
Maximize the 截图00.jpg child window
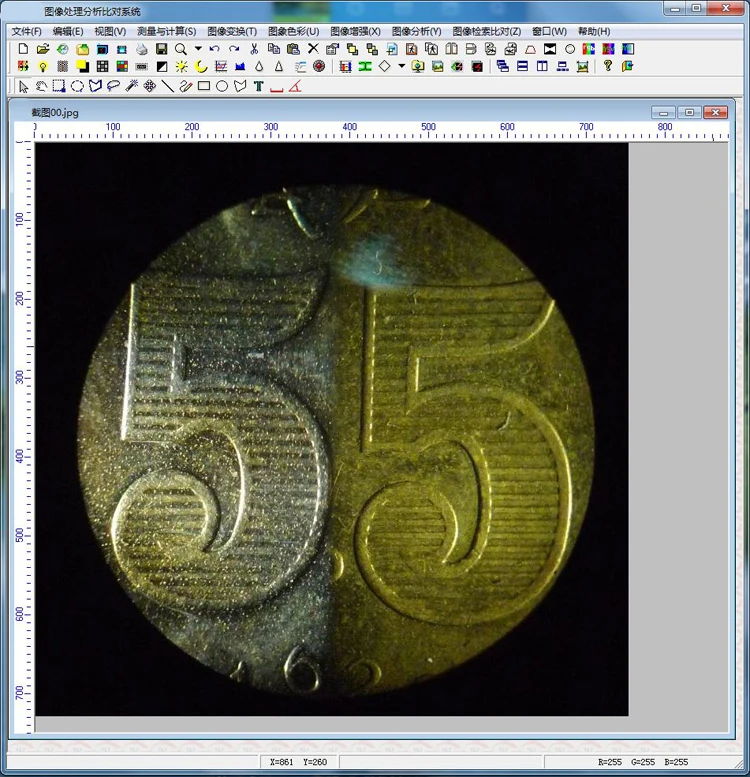pos(689,112)
